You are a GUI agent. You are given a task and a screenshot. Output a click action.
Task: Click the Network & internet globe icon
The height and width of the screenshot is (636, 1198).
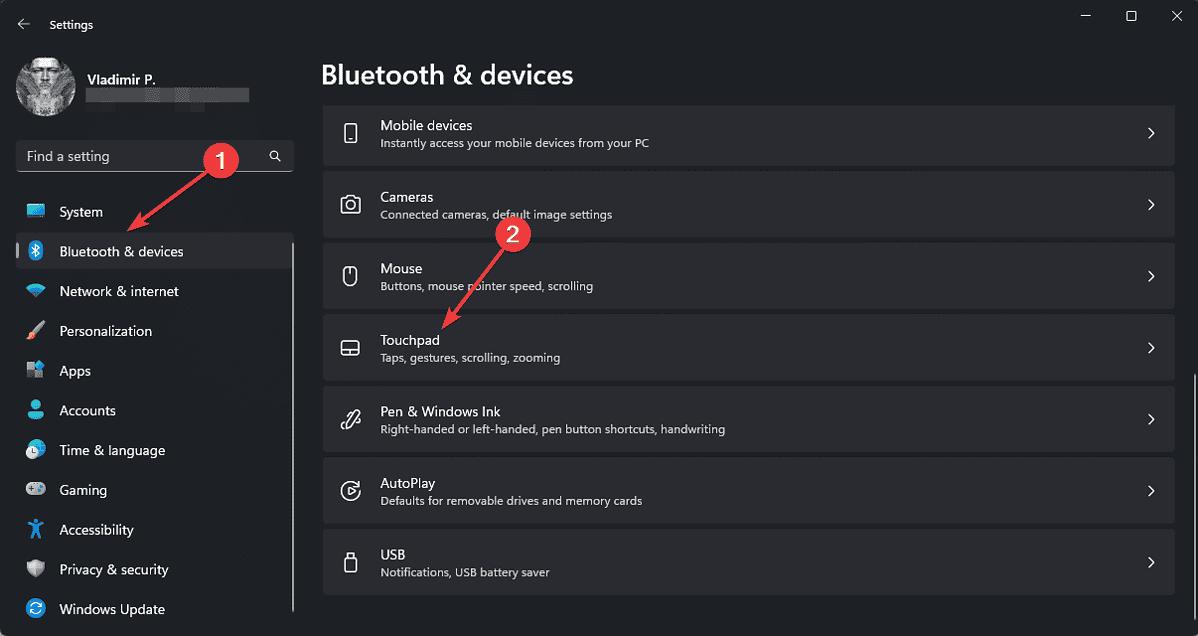click(35, 291)
